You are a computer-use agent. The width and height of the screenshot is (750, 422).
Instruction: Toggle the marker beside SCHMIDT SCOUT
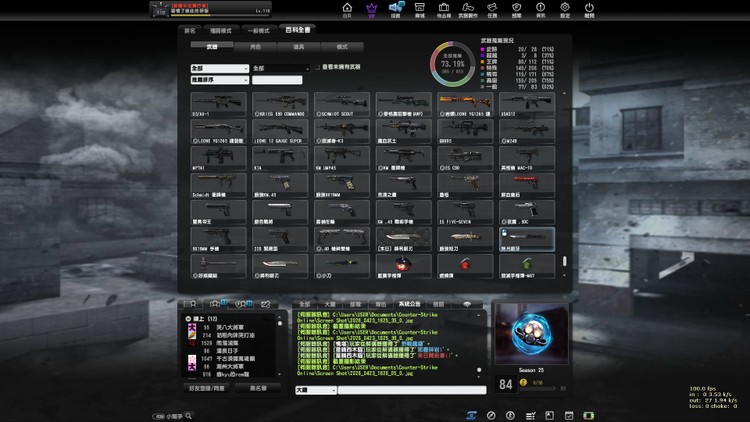317,115
